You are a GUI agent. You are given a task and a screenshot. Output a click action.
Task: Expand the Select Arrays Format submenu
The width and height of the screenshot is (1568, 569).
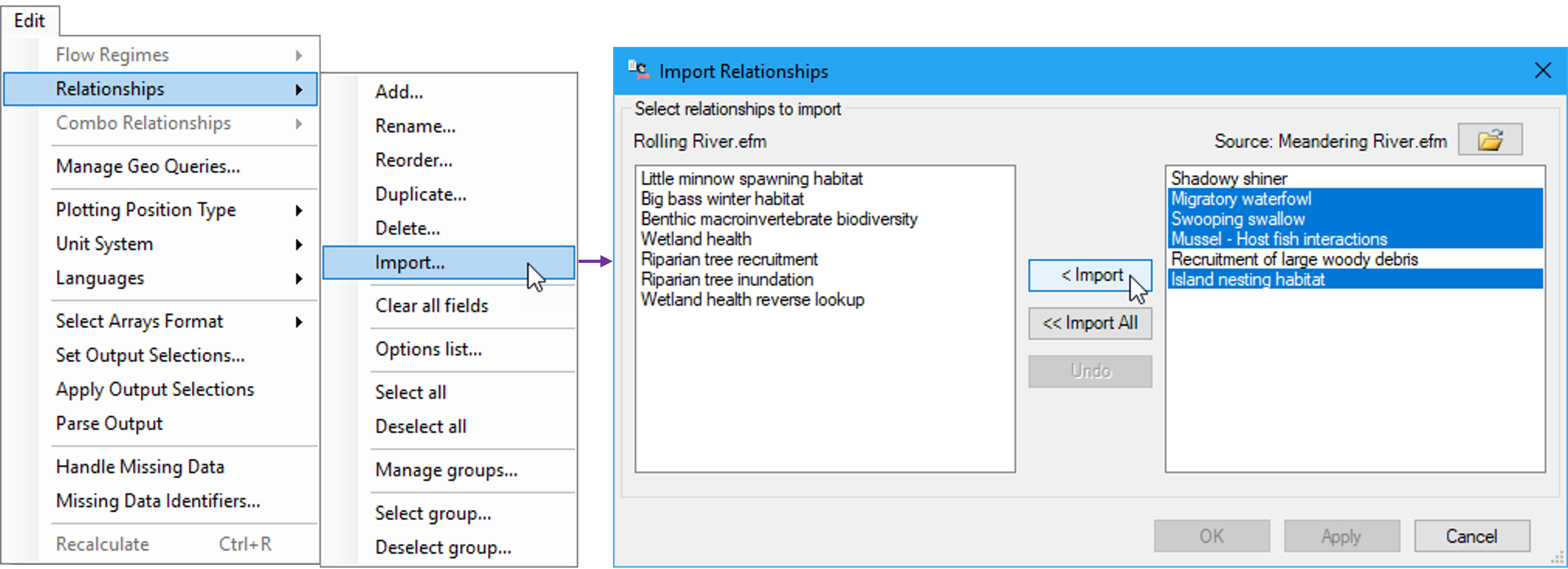coord(139,321)
